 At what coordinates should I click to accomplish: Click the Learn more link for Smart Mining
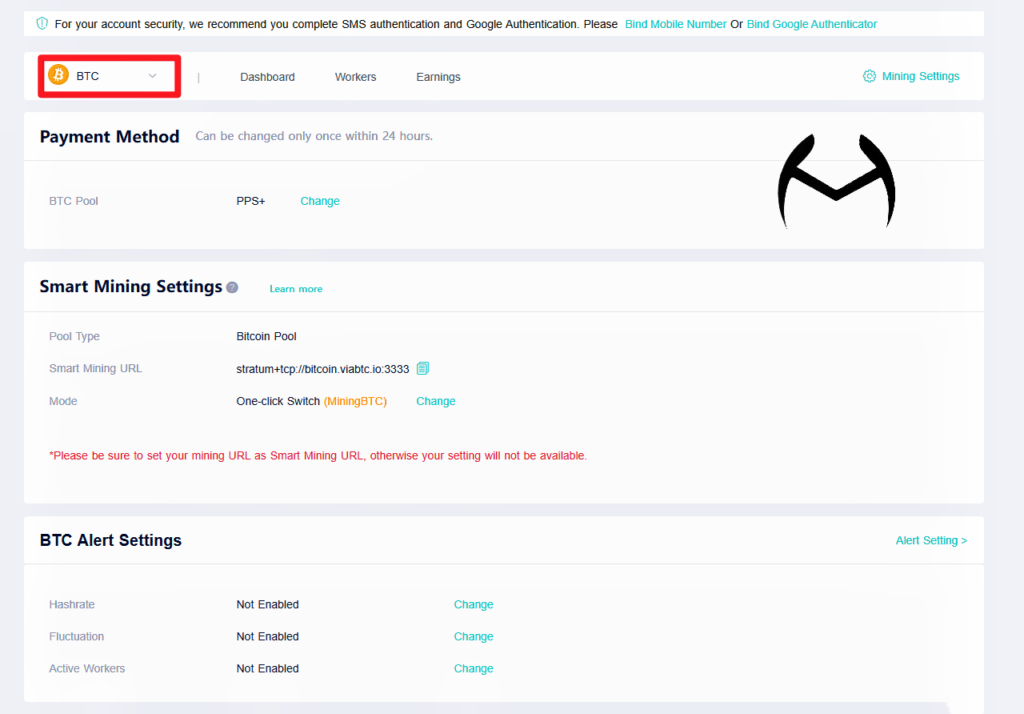pos(295,288)
